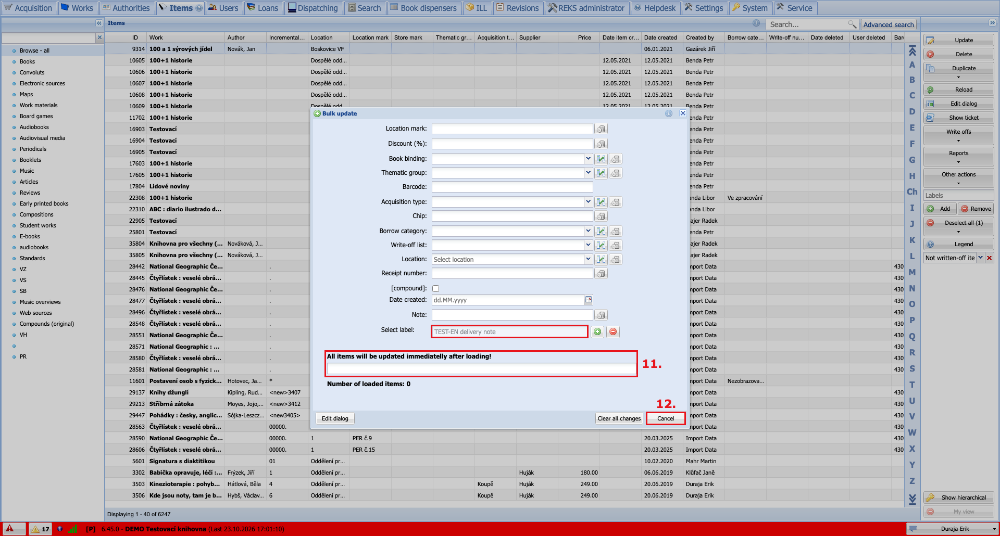Select Early printed books in the left tree

coord(44,204)
